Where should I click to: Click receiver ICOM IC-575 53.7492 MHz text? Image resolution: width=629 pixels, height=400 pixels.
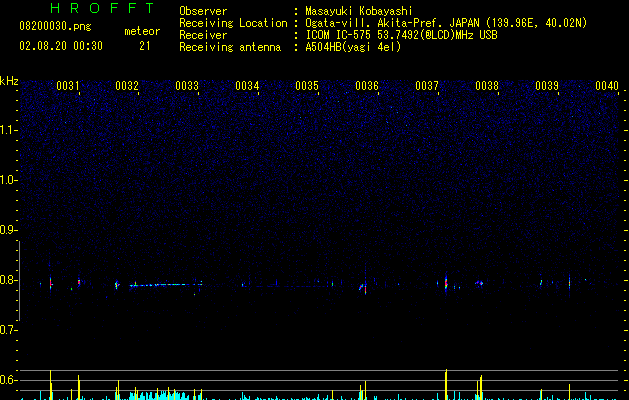[x=401, y=35]
